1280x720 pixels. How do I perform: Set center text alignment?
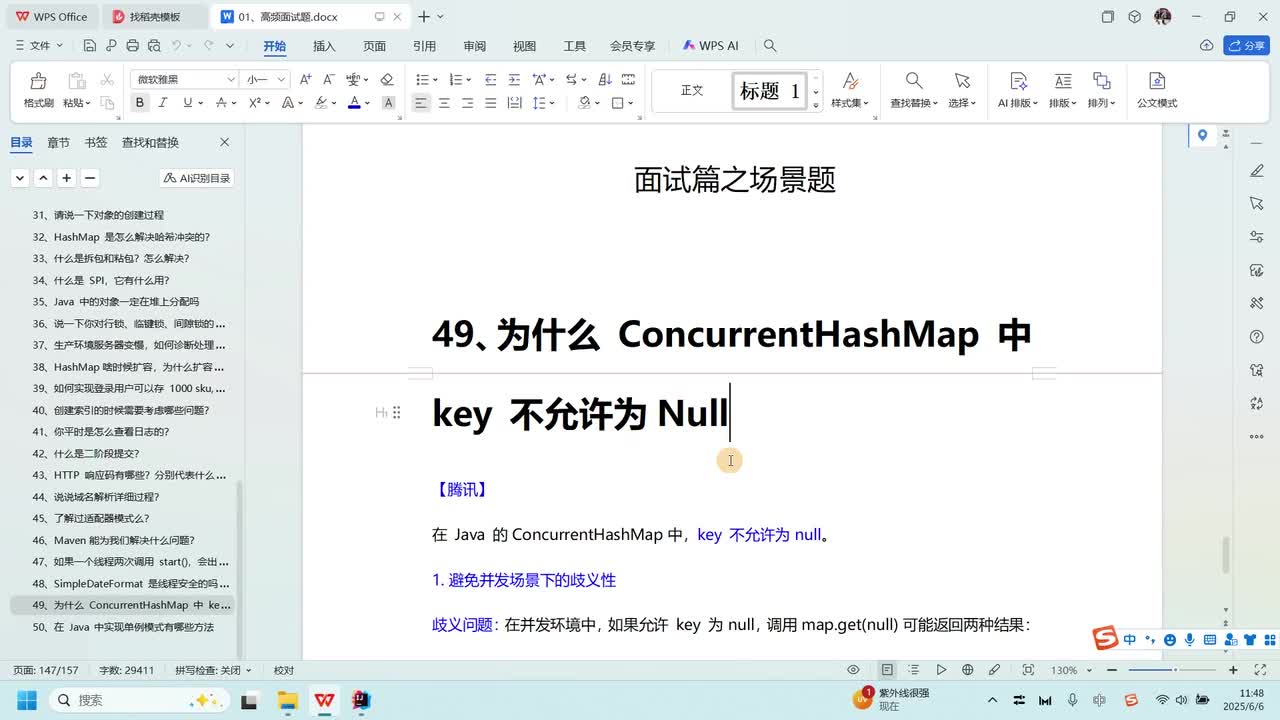(x=444, y=103)
